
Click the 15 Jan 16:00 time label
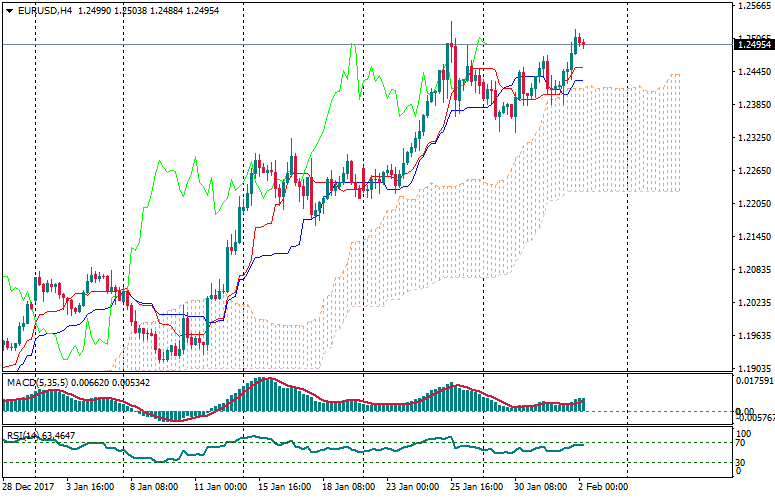tap(284, 487)
